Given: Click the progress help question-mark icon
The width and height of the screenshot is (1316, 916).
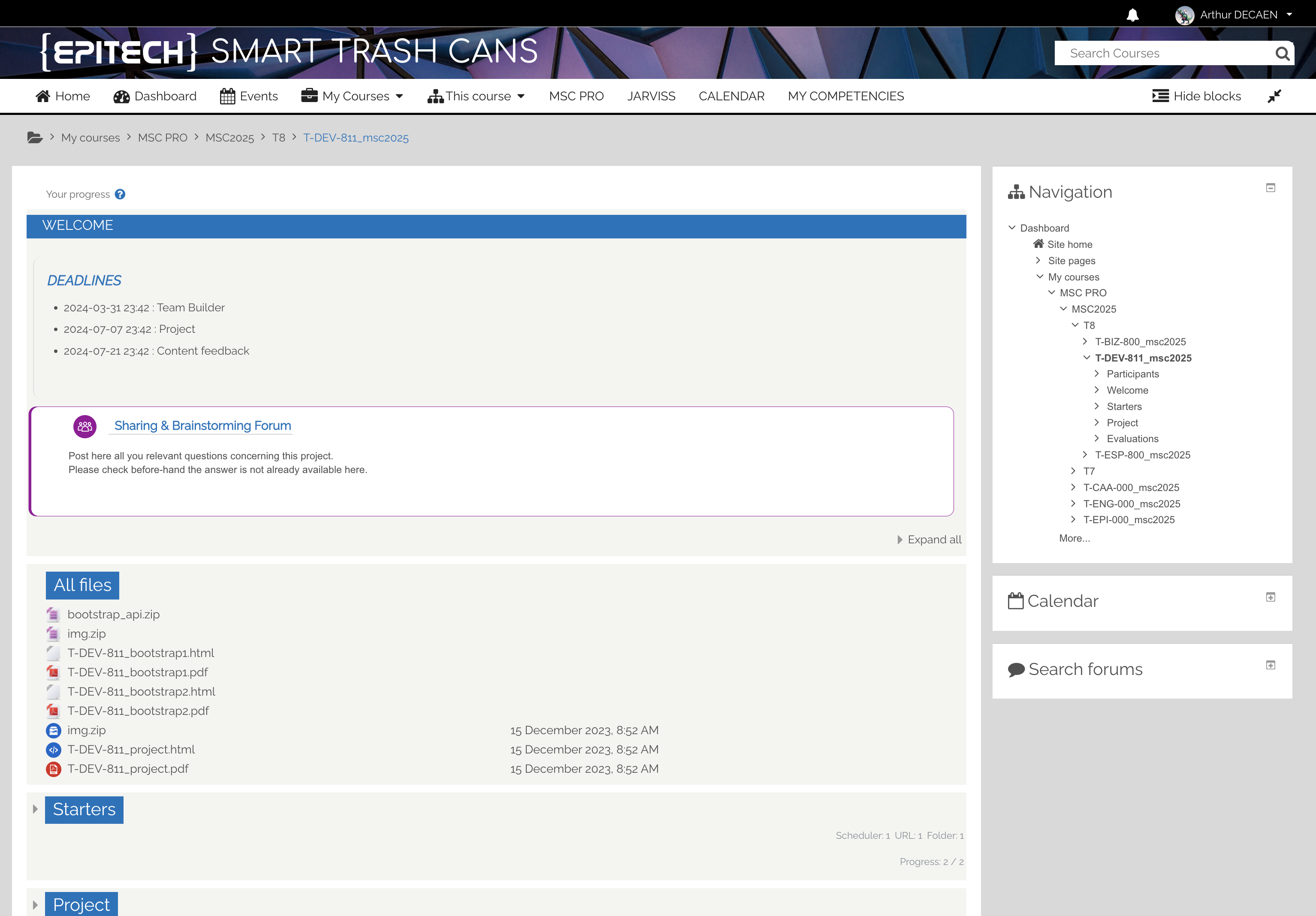Looking at the screenshot, I should [120, 194].
